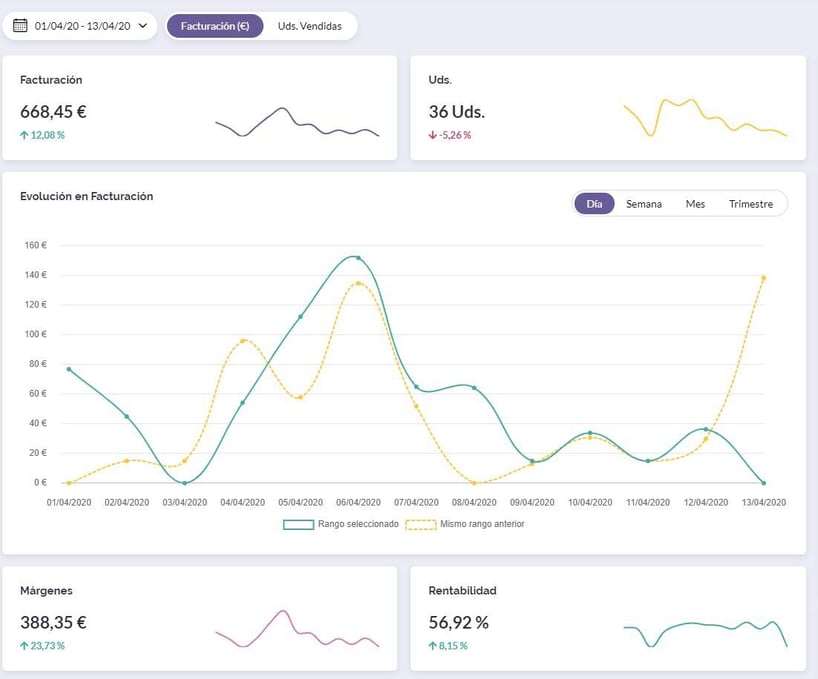
Task: Open the Márgenes pink sparkline chart
Action: (297, 628)
